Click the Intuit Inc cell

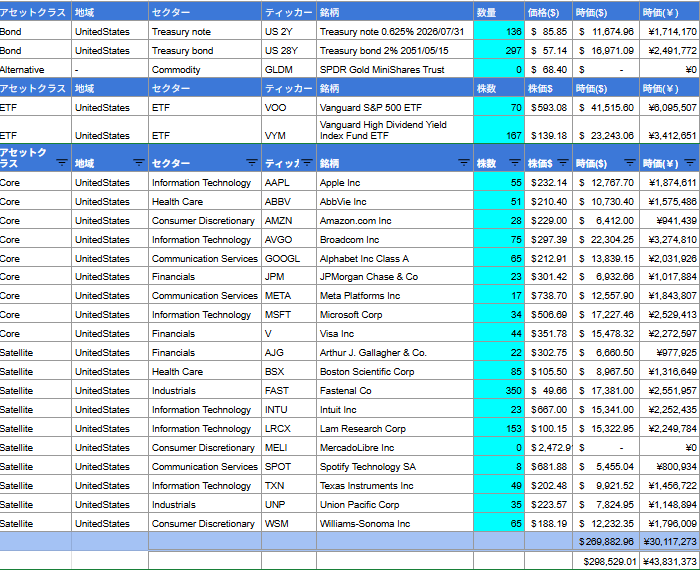395,409
